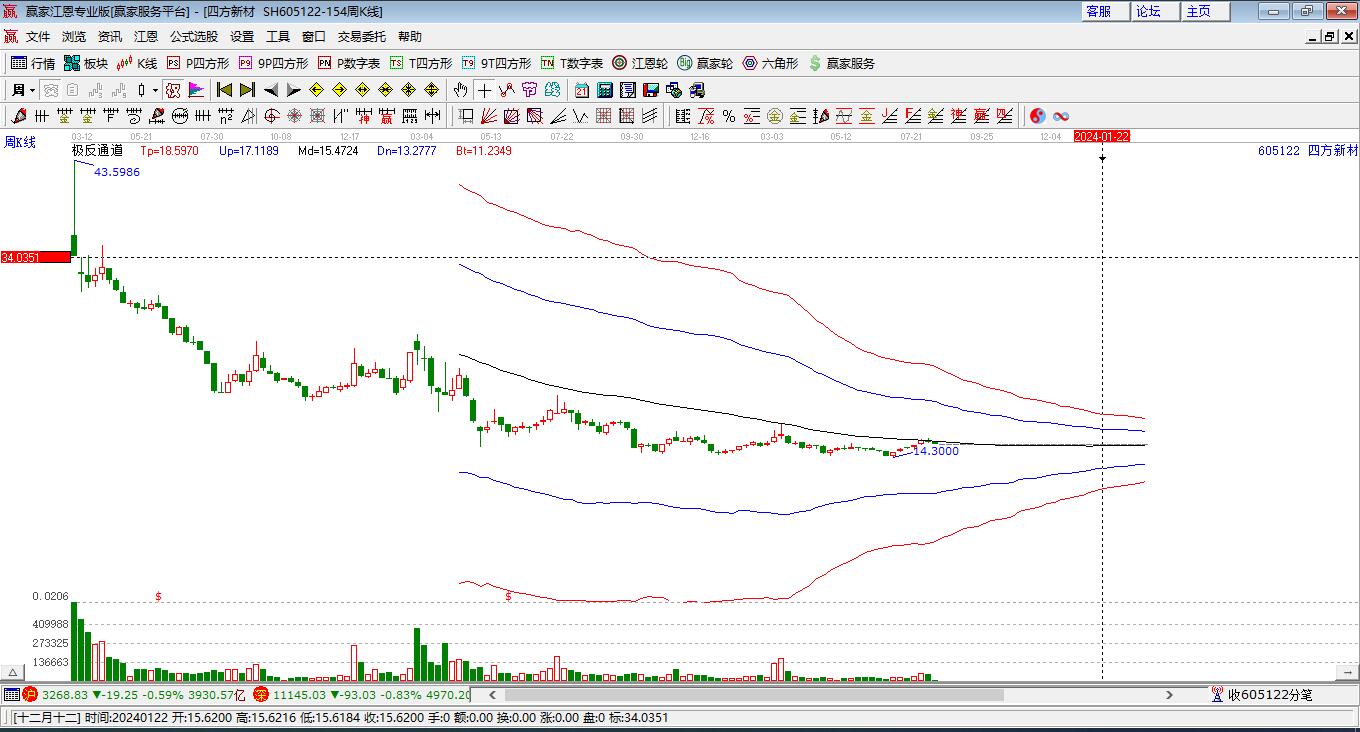Select the hand pan tool
Screen dimensions: 1360x732
[460, 90]
